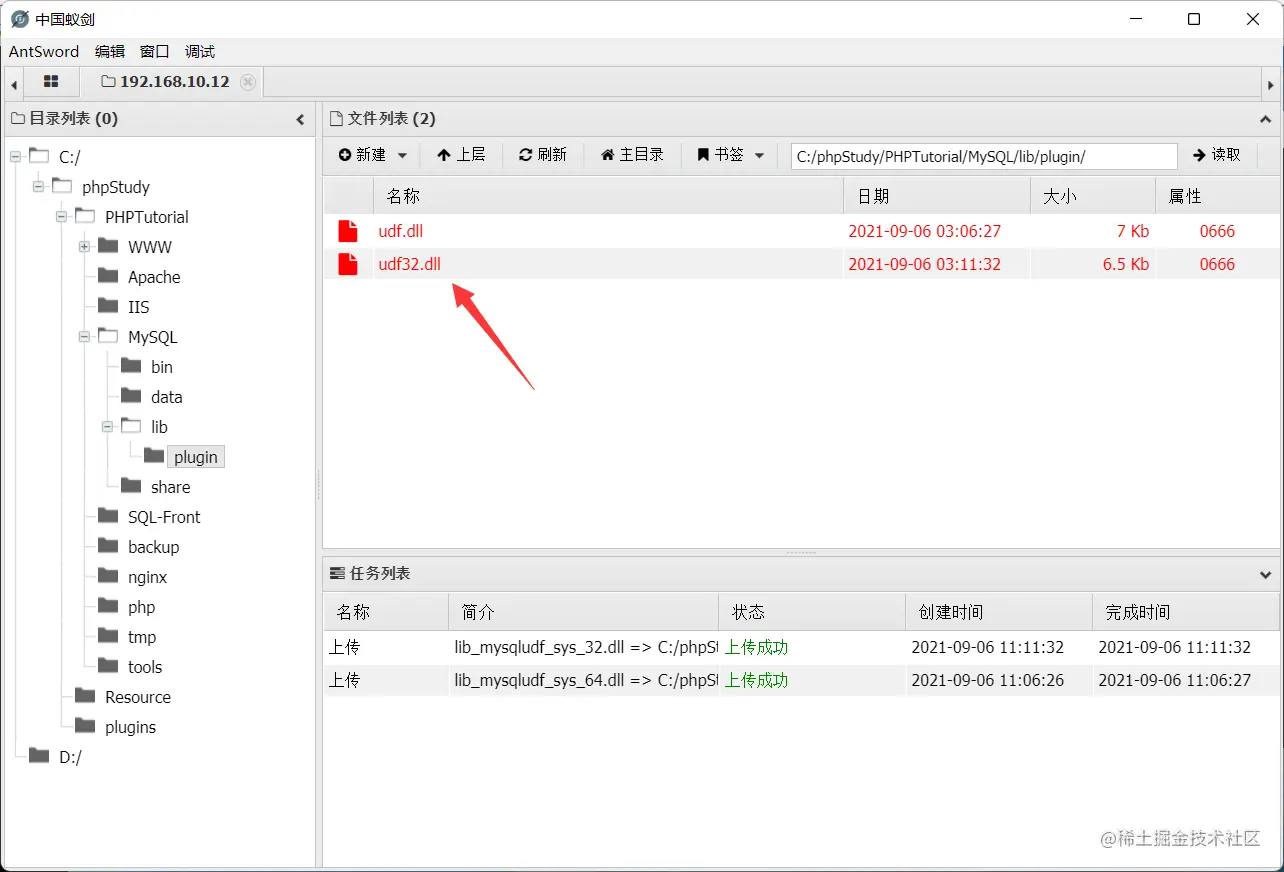Open the AntSword menu
Screen dimensions: 1284x872
(44, 51)
